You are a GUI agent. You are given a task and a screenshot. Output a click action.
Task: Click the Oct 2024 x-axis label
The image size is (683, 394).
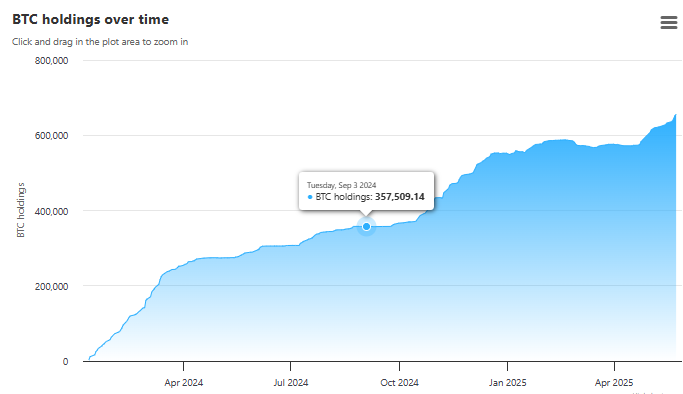(x=399, y=383)
